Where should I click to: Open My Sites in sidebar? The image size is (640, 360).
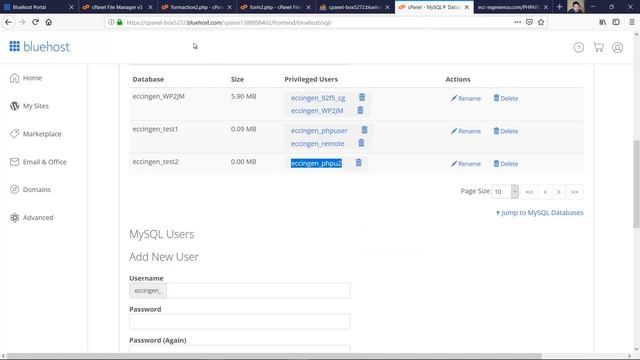tap(29, 106)
